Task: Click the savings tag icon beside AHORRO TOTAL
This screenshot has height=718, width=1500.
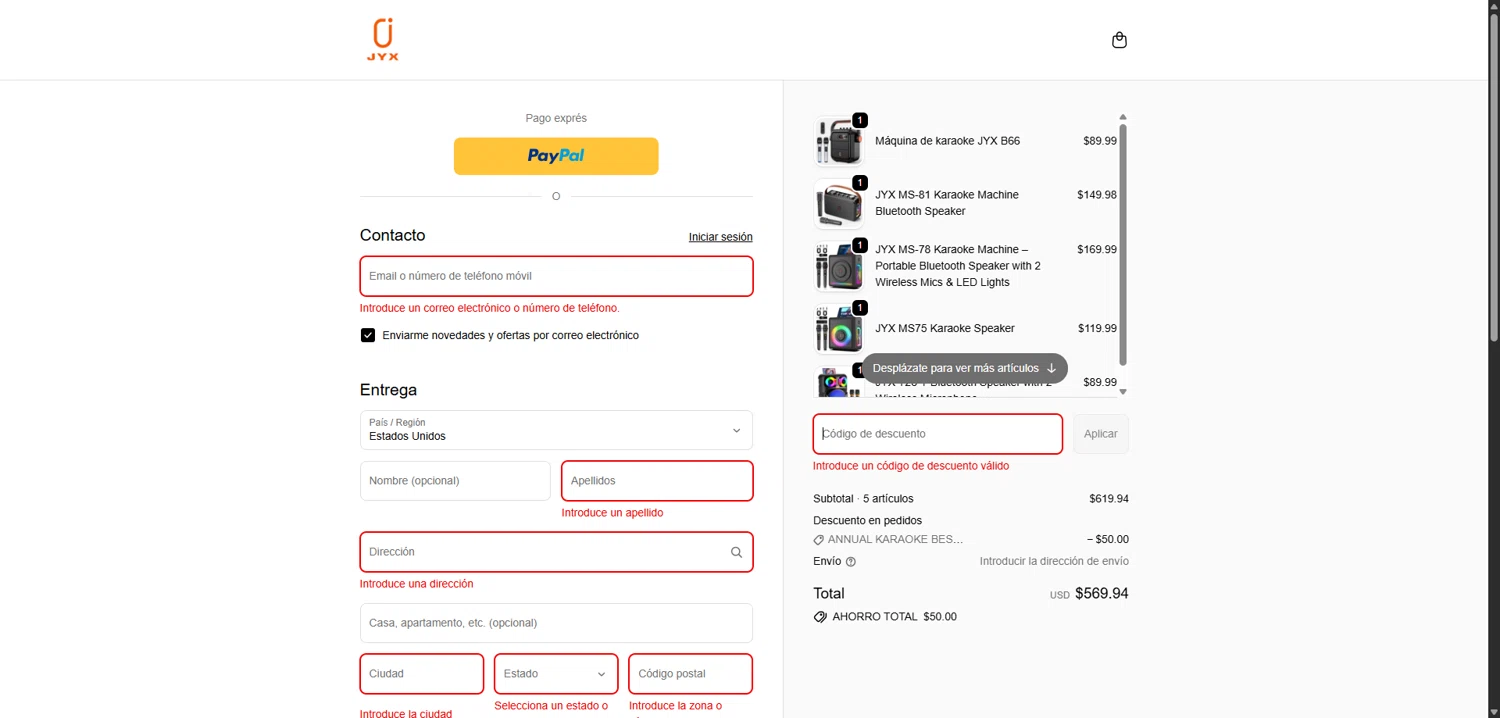Action: tap(820, 617)
